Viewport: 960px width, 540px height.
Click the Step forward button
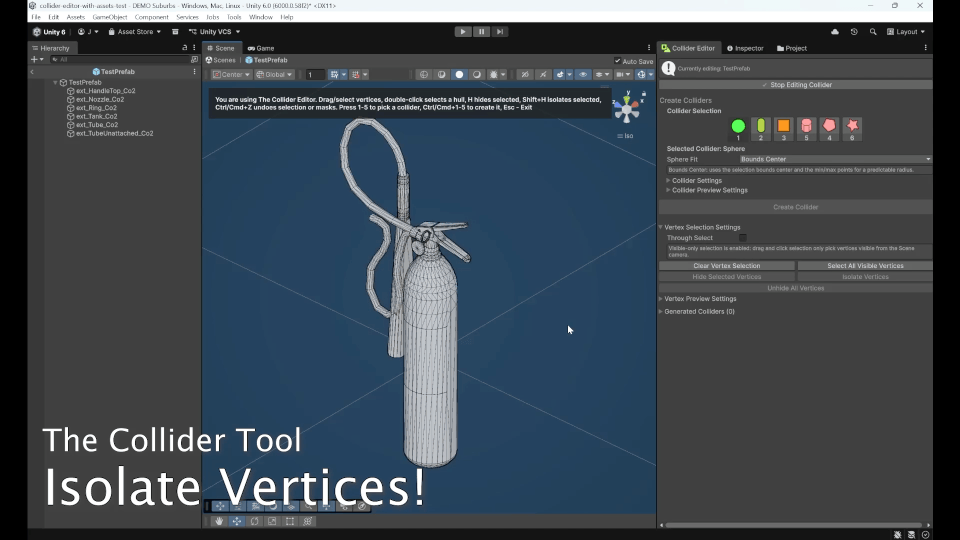click(x=500, y=32)
